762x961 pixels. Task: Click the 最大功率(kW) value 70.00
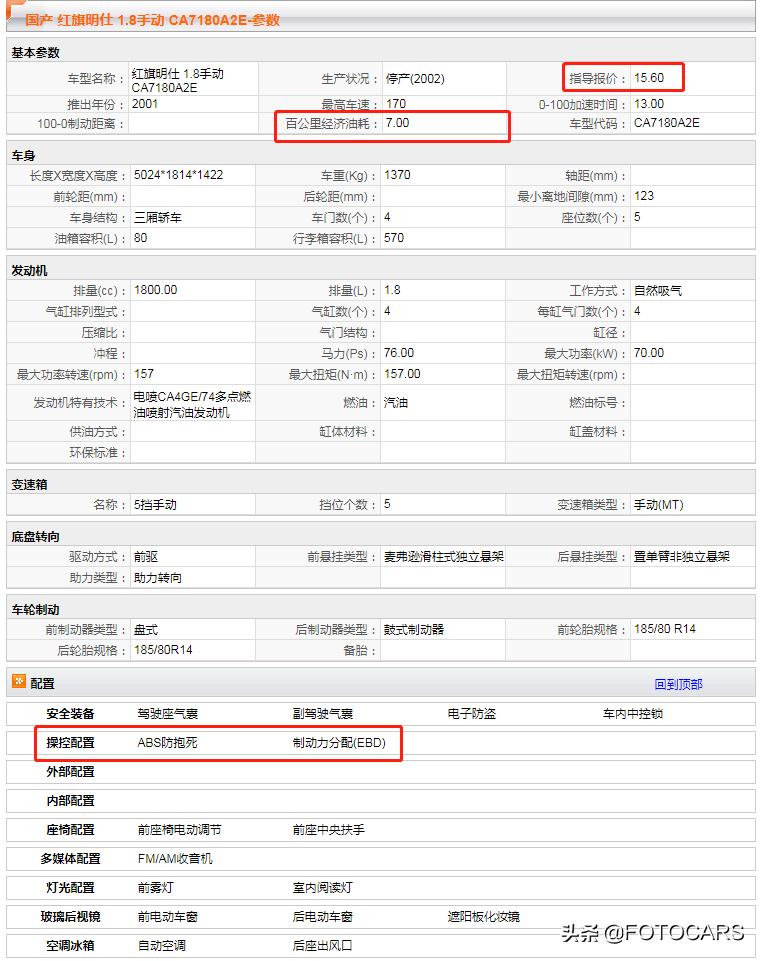tap(649, 353)
